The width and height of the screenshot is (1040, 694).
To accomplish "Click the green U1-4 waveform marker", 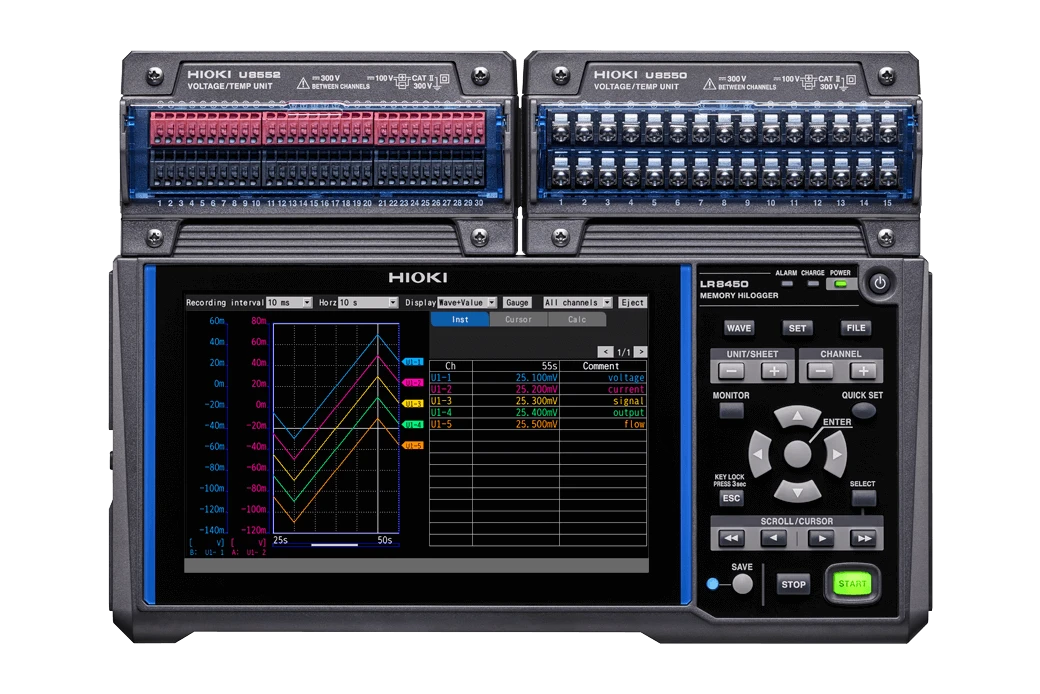I will point(413,425).
